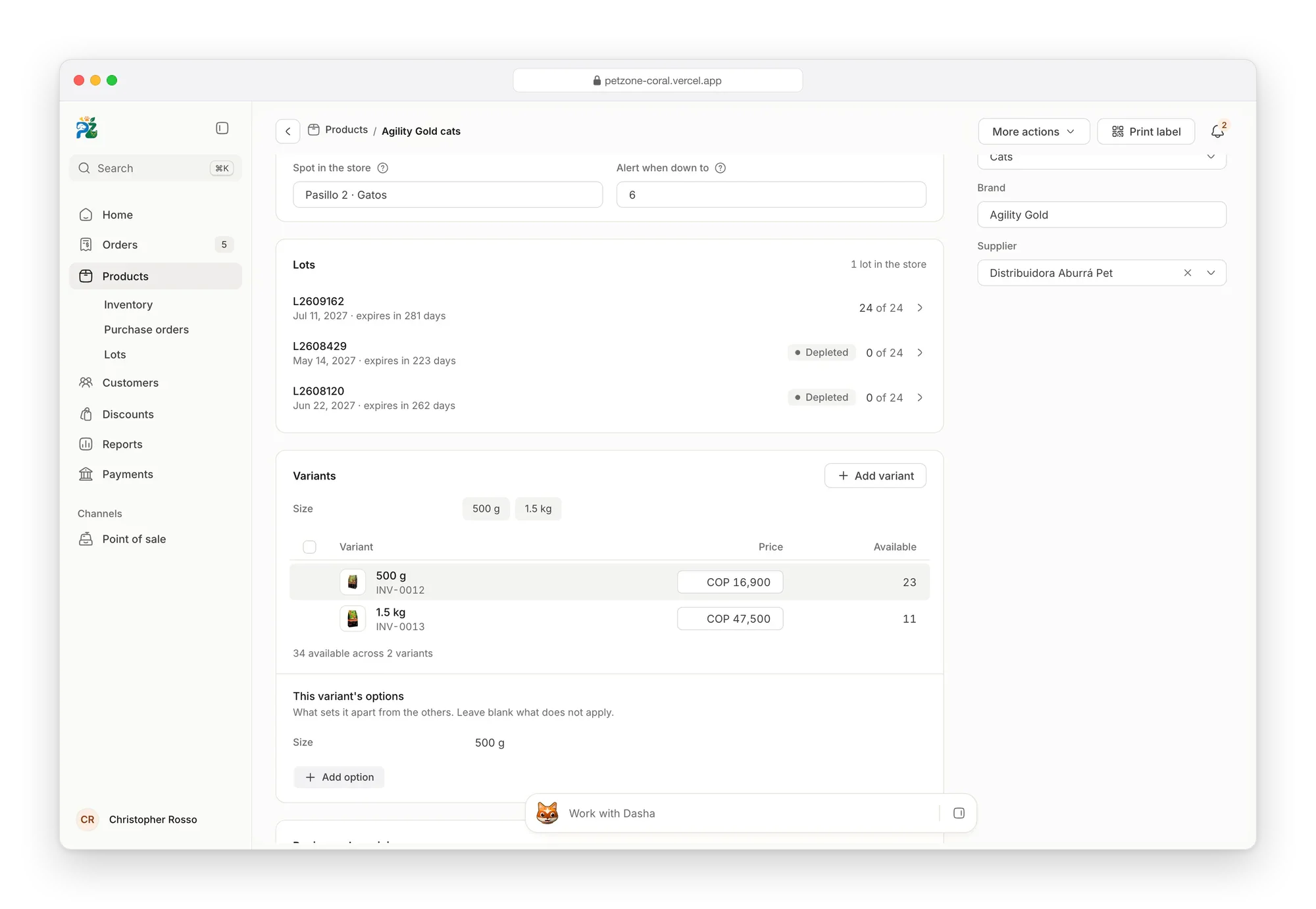This screenshot has height=909, width=1316.
Task: Go to Lots submenu
Action: tap(115, 355)
